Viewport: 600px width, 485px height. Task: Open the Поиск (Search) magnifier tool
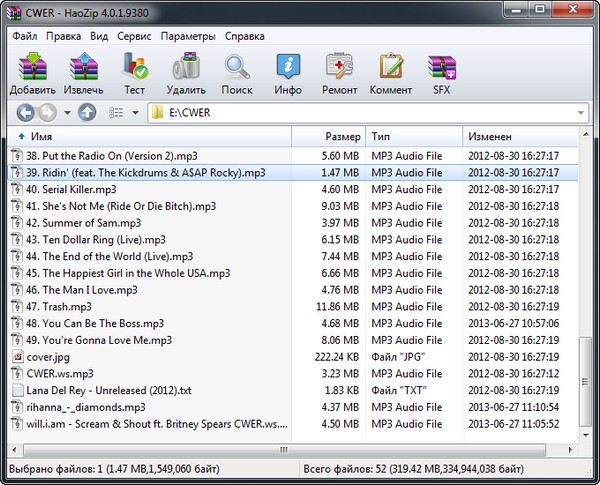tap(237, 73)
